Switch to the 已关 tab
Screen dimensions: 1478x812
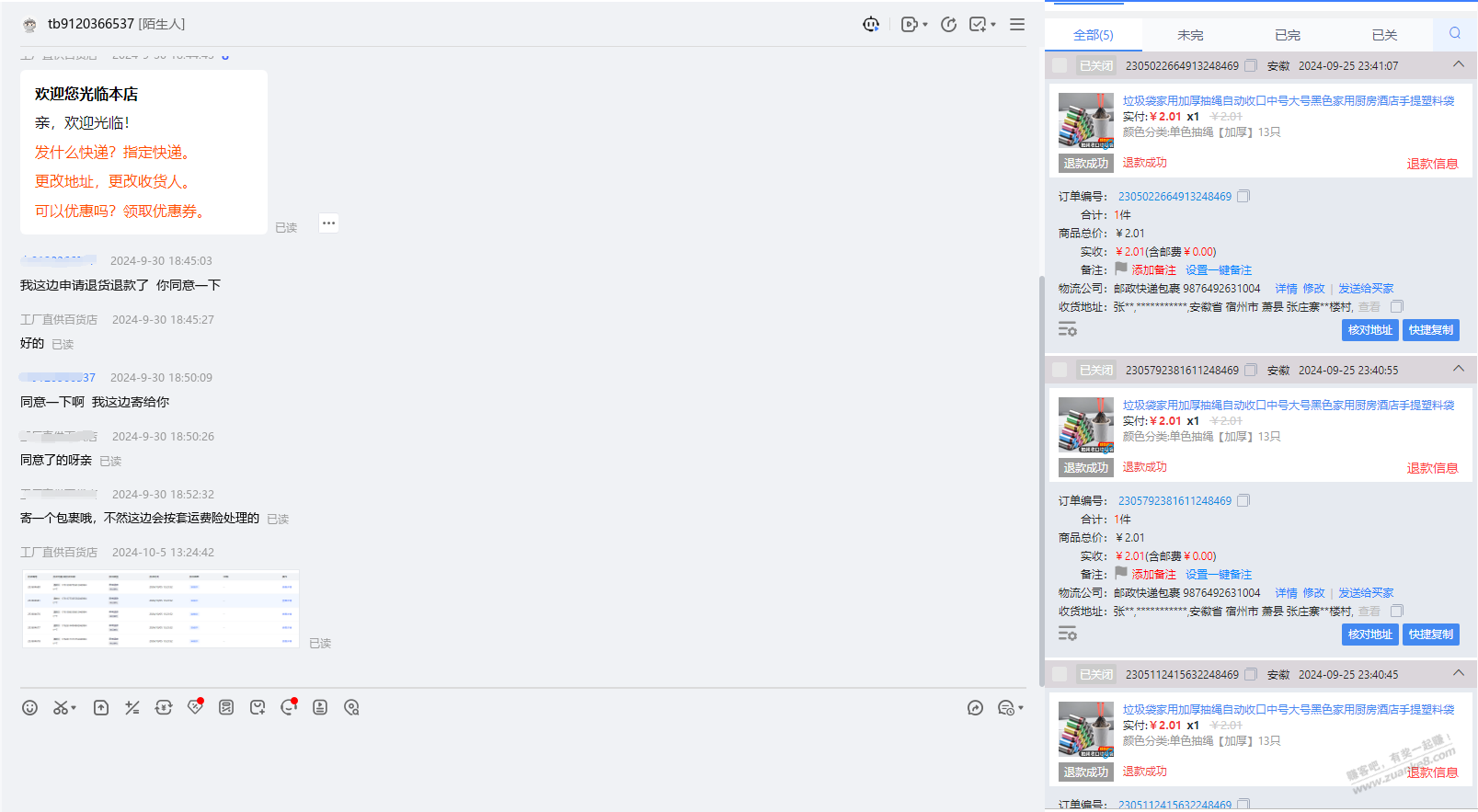click(x=1384, y=35)
